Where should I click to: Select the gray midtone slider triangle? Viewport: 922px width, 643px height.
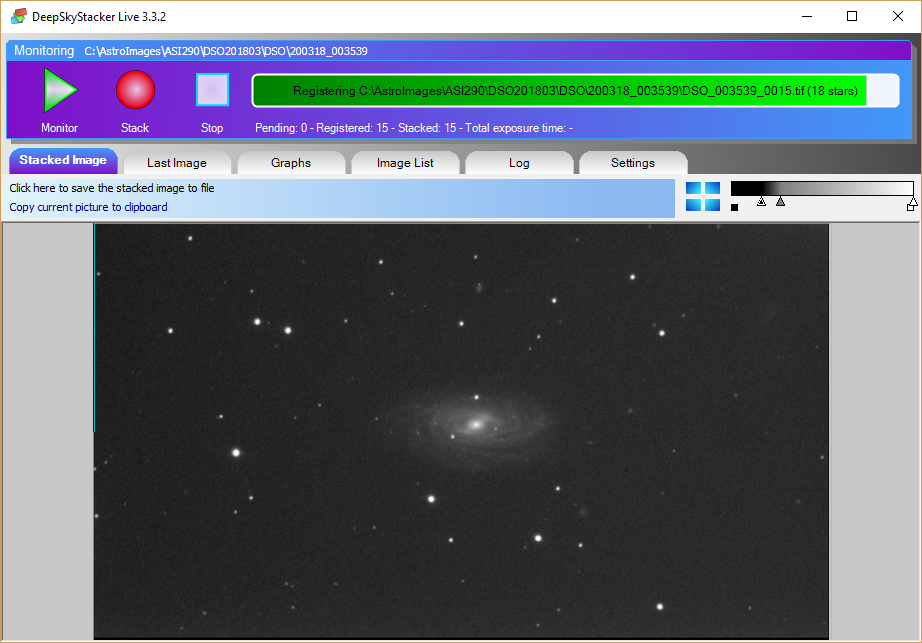(780, 202)
